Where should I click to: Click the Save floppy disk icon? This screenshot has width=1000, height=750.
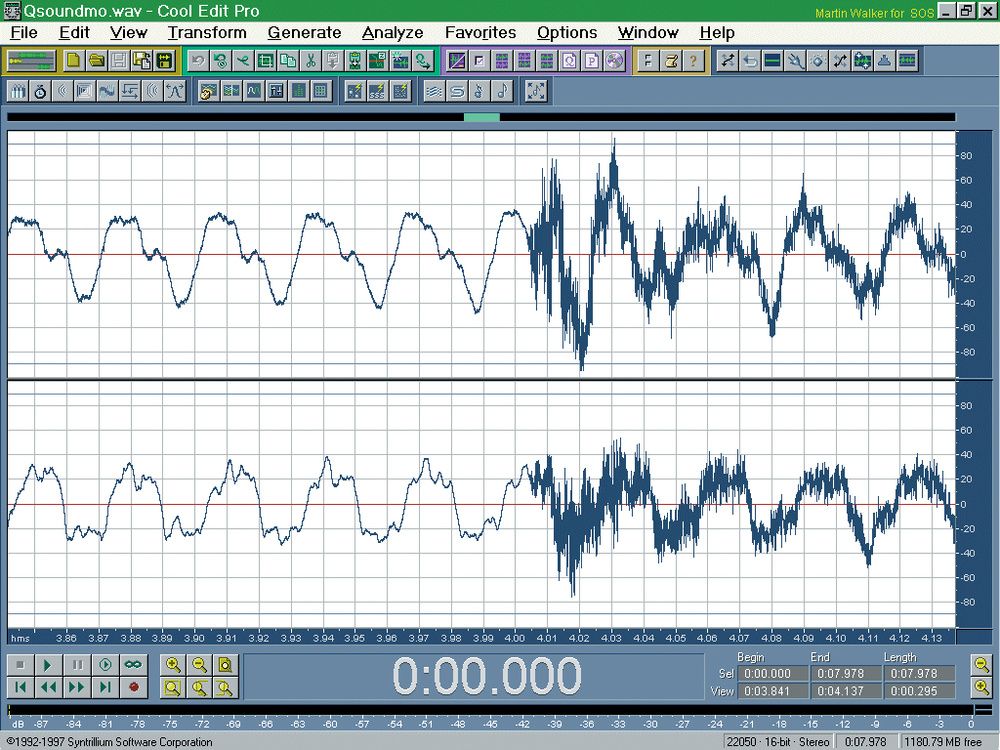(119, 61)
